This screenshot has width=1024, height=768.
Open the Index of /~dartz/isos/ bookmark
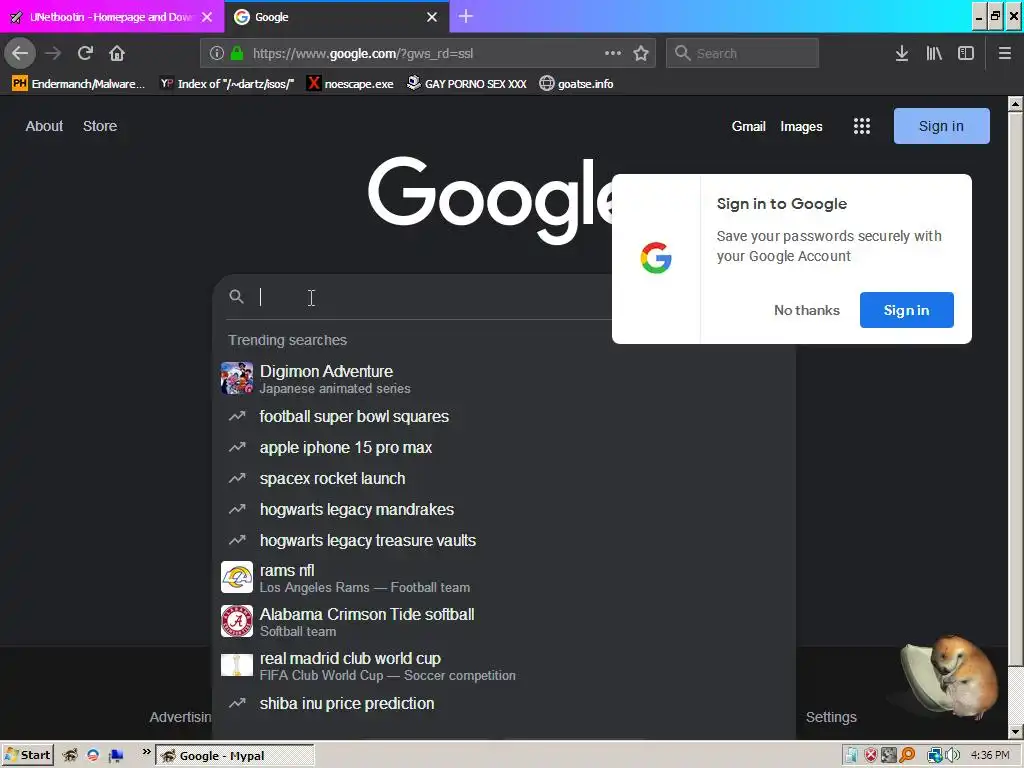click(x=227, y=84)
